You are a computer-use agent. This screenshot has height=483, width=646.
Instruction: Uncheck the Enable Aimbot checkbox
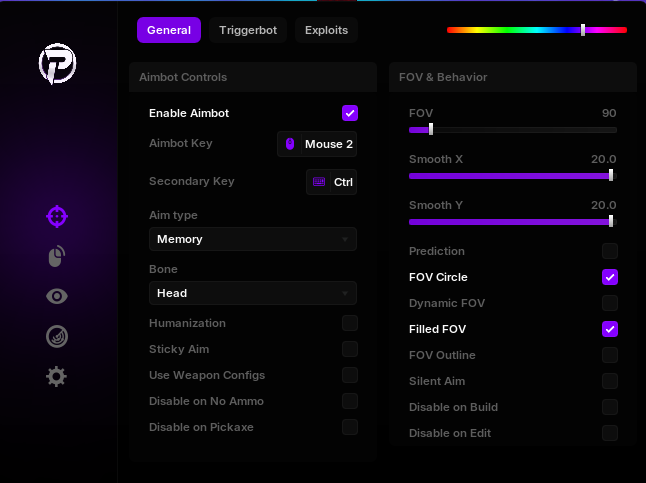point(349,113)
